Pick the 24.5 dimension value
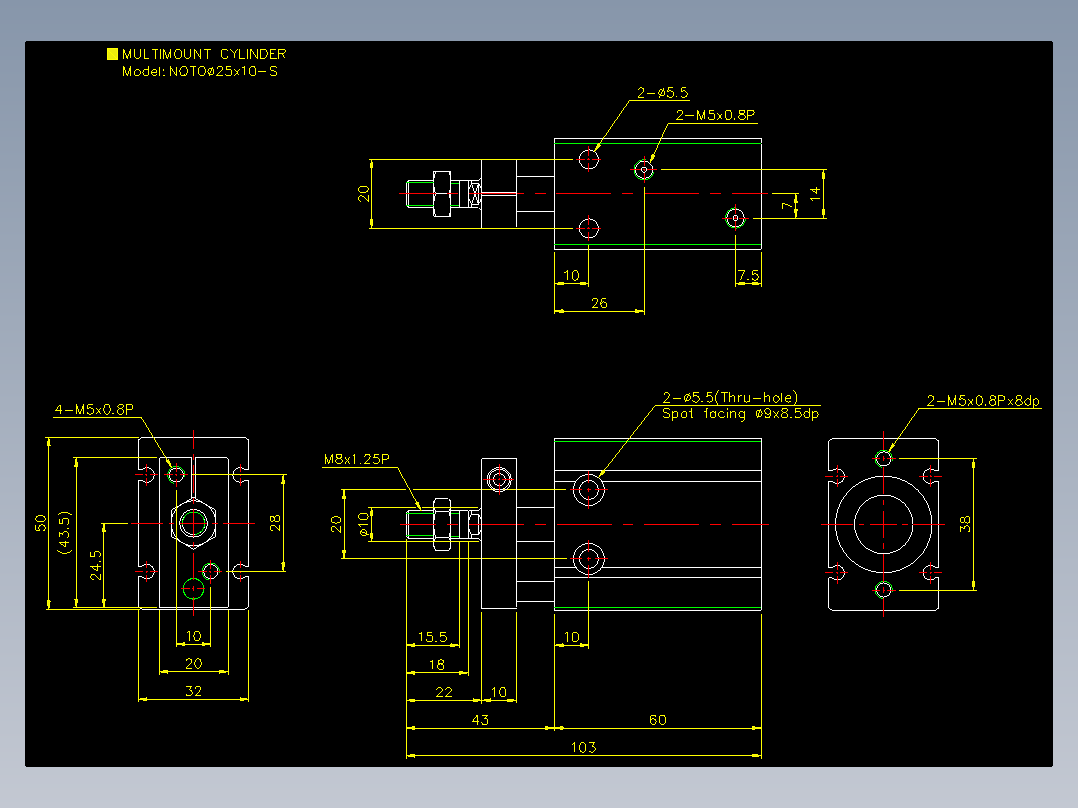This screenshot has width=1078, height=808. (x=96, y=565)
